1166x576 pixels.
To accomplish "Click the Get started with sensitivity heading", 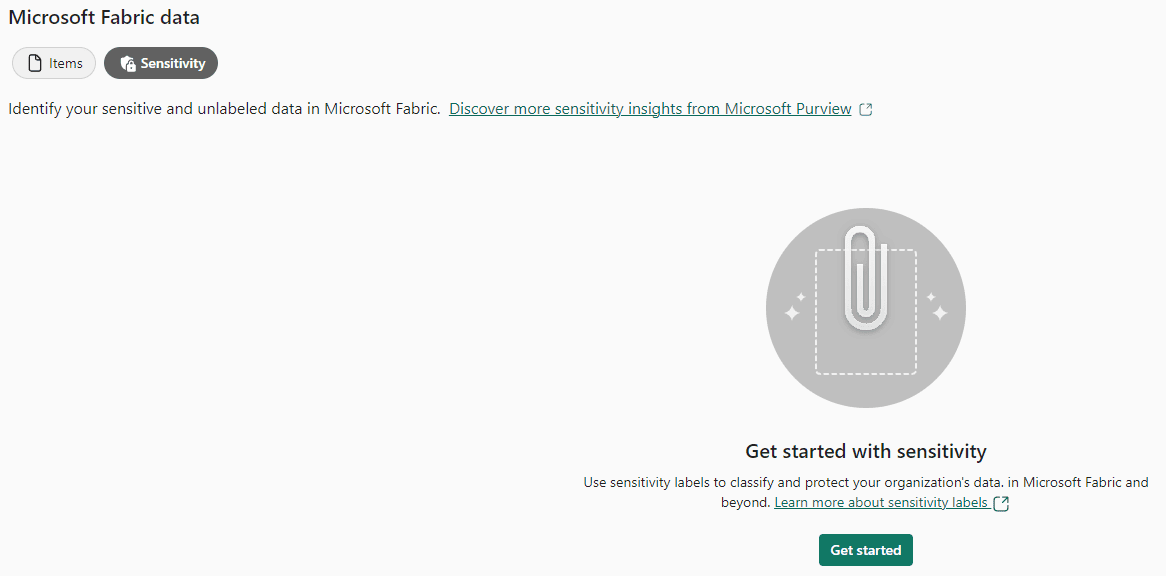I will click(x=866, y=451).
